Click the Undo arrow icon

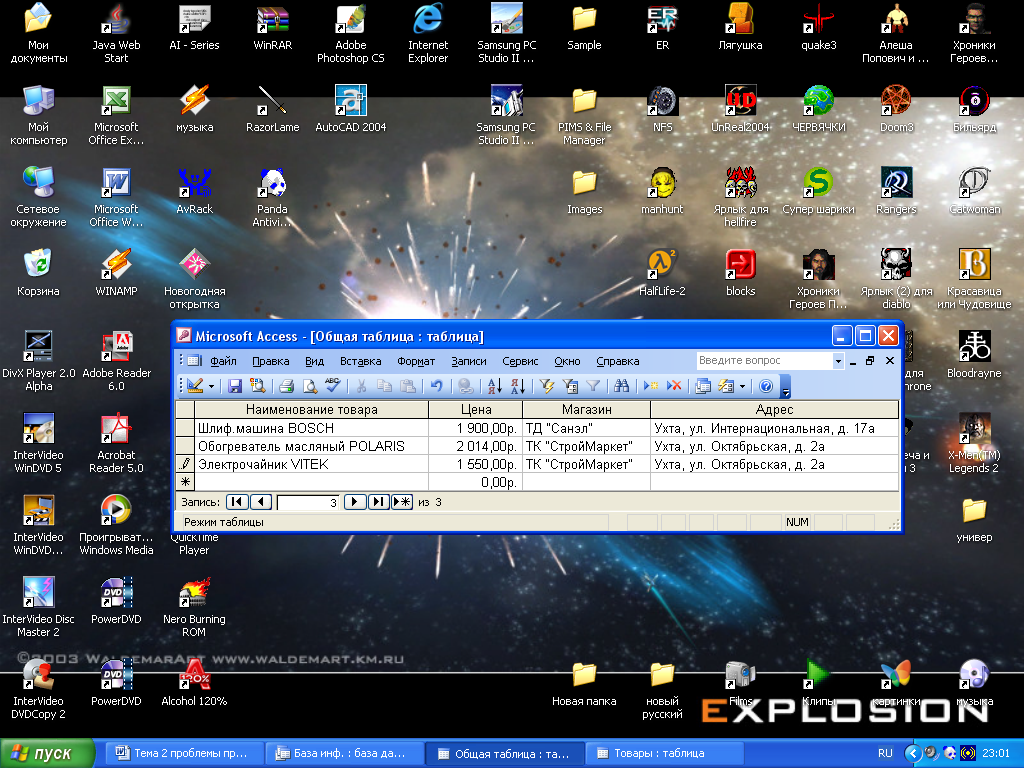(x=436, y=386)
